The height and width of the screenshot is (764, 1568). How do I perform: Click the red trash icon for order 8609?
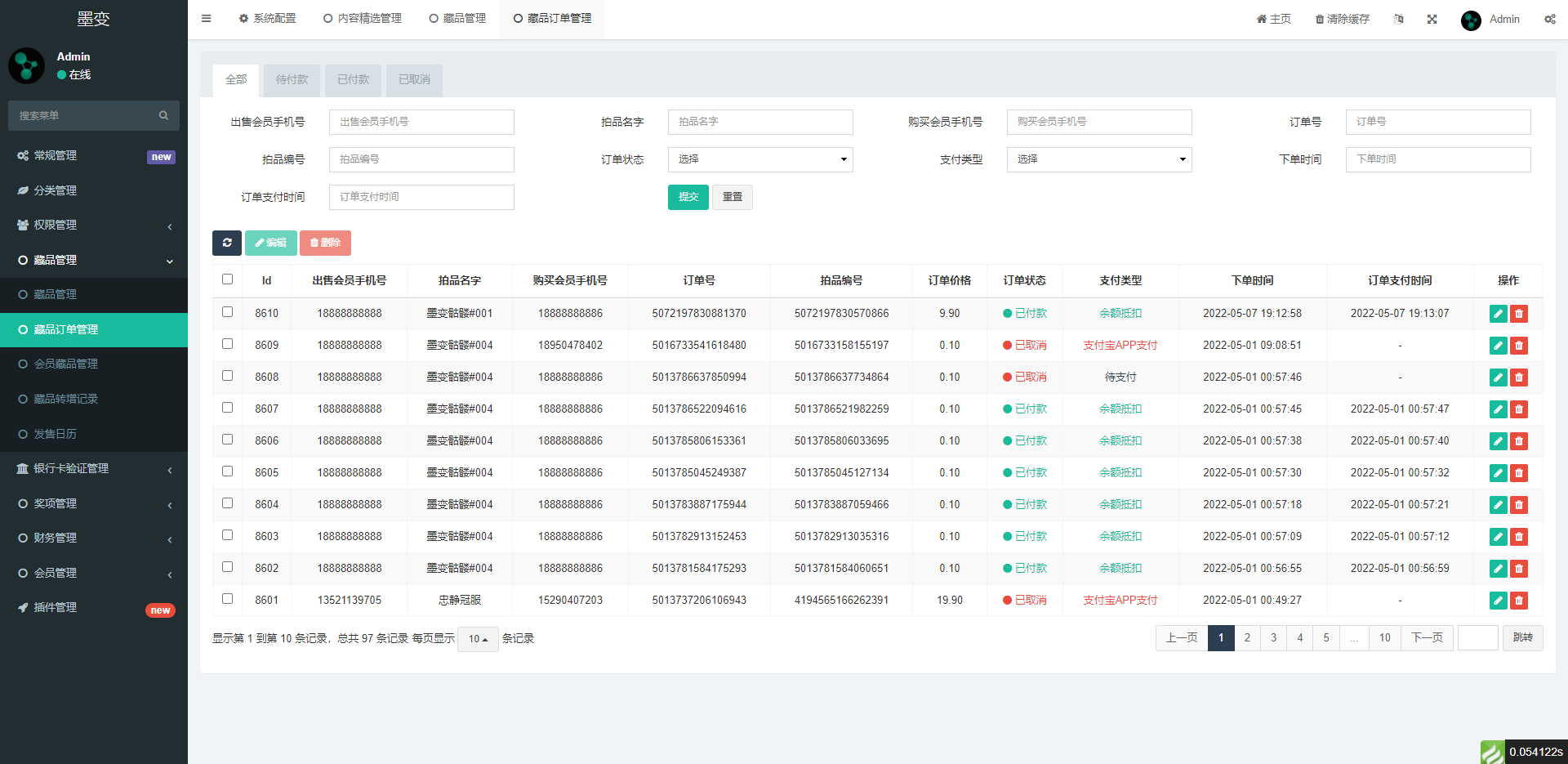point(1519,346)
